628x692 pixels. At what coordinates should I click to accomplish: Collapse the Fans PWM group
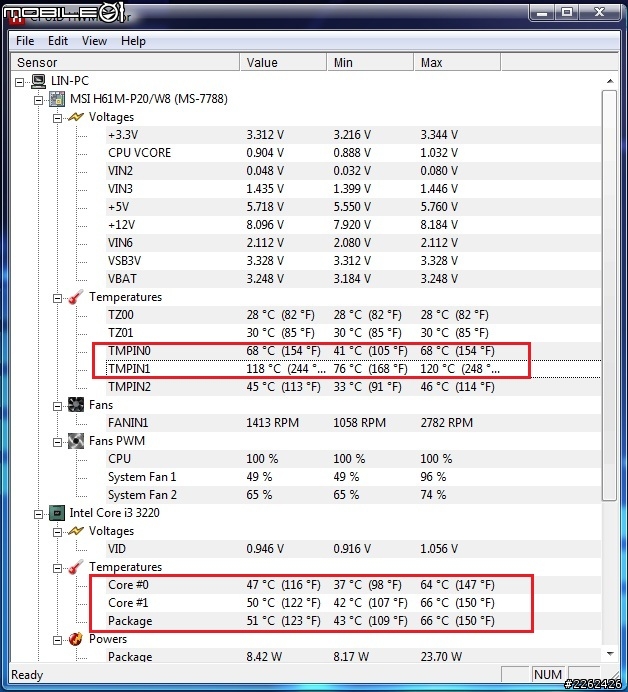pos(57,442)
